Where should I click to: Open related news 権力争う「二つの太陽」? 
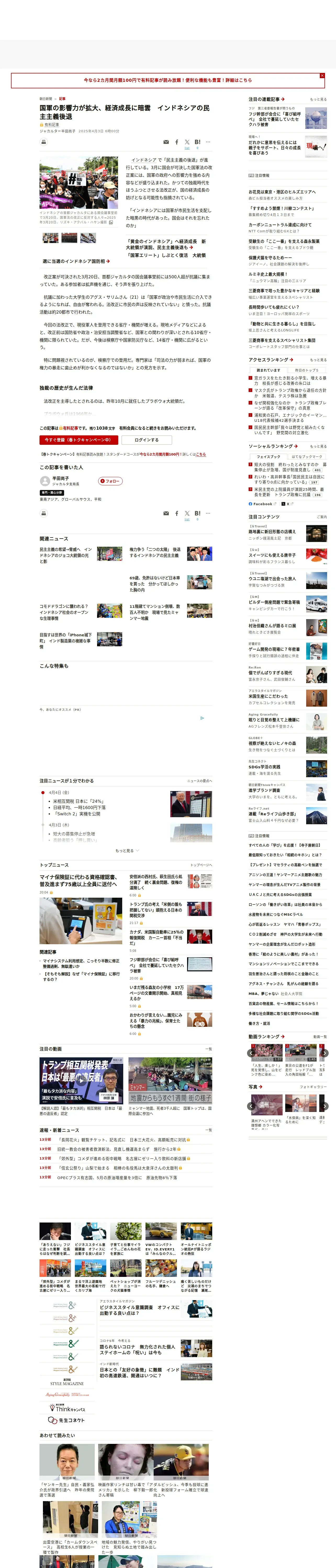155,552
